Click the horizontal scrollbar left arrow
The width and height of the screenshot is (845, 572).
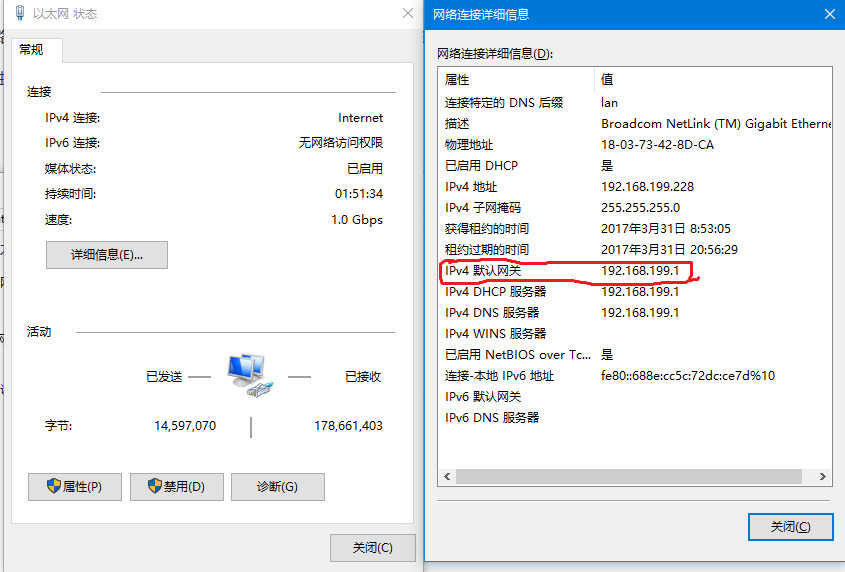(x=447, y=477)
